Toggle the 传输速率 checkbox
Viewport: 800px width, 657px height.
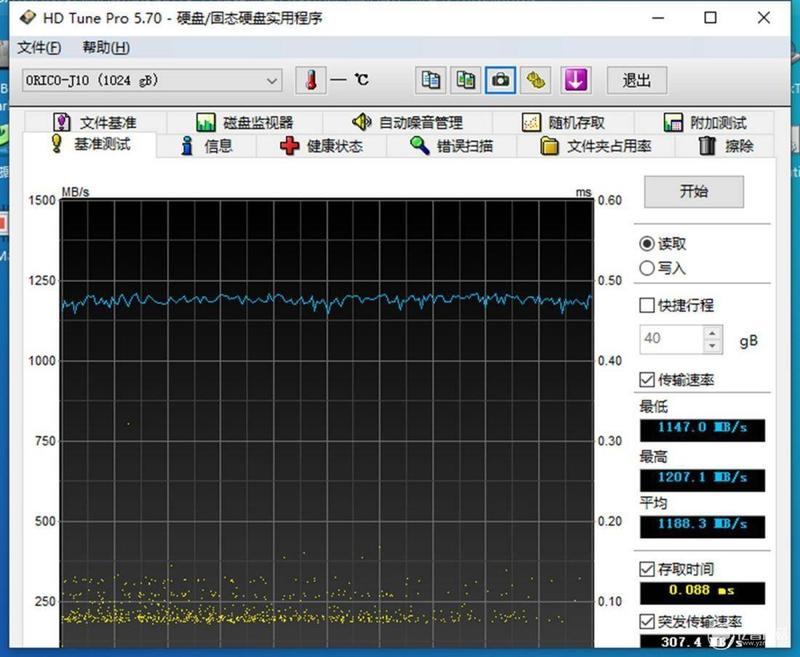pos(647,380)
